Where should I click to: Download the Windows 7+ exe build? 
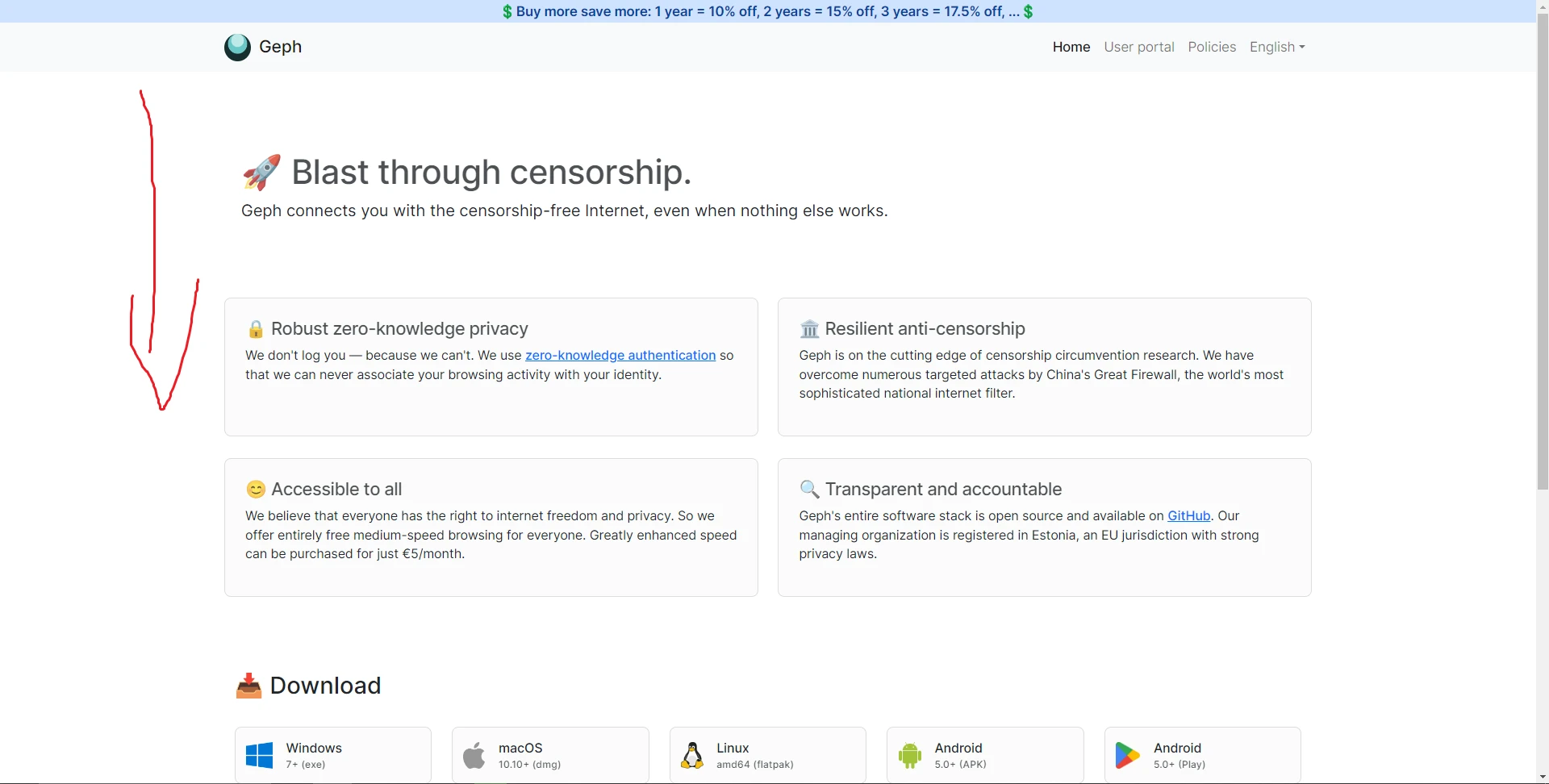333,755
